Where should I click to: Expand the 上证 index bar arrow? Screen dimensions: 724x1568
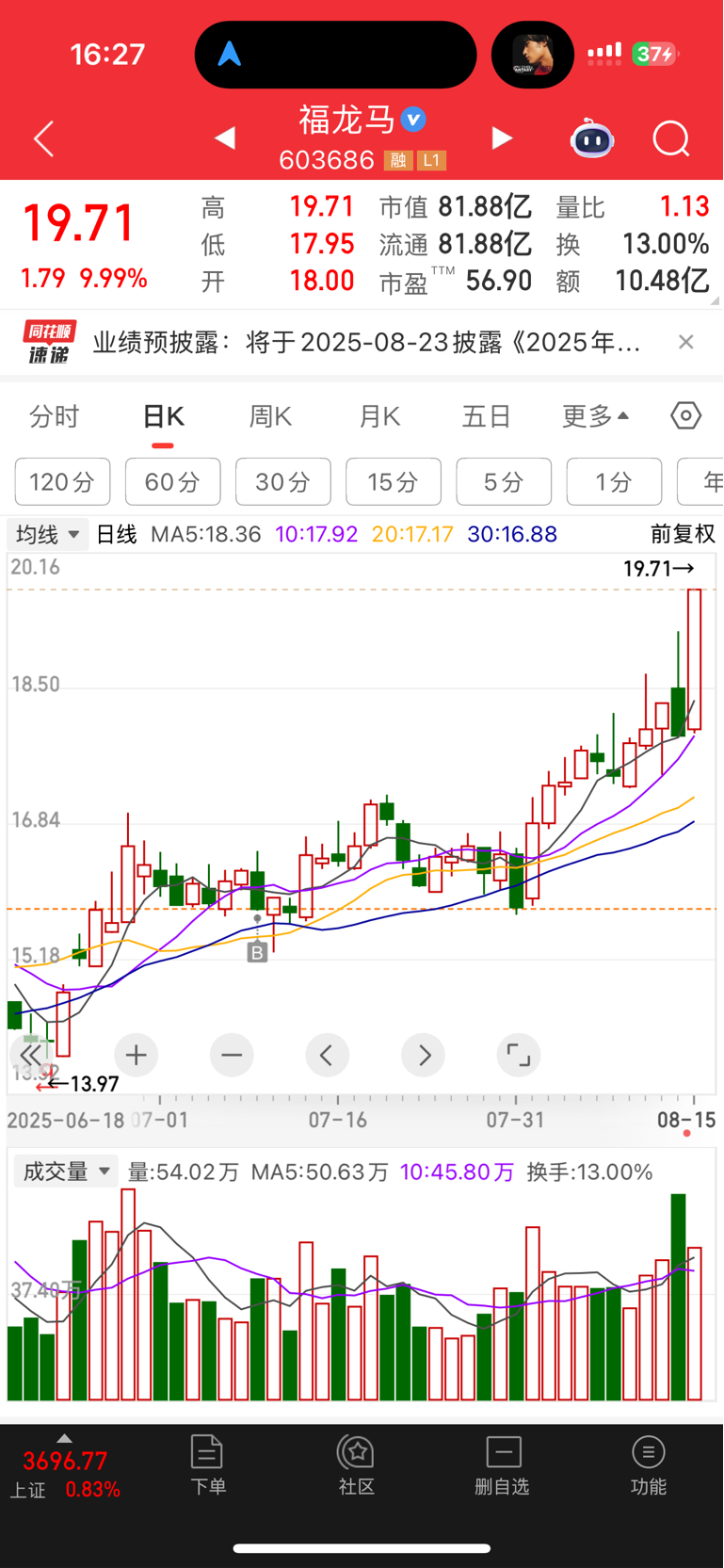pyautogui.click(x=64, y=1439)
